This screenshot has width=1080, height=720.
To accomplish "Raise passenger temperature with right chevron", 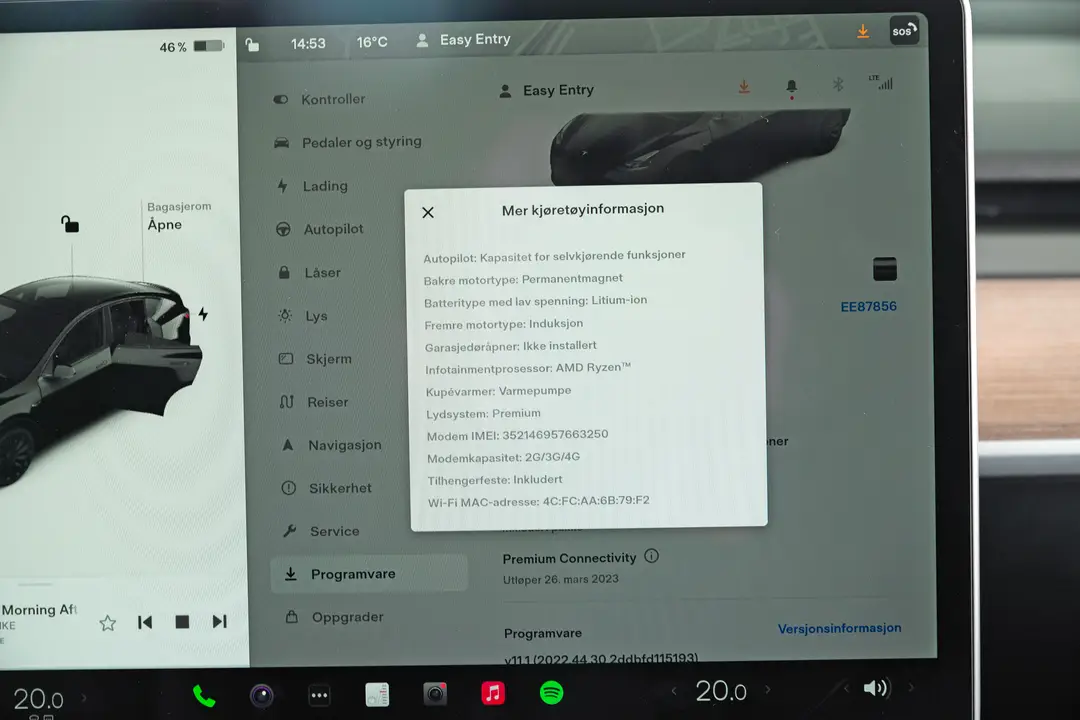I will click(767, 689).
